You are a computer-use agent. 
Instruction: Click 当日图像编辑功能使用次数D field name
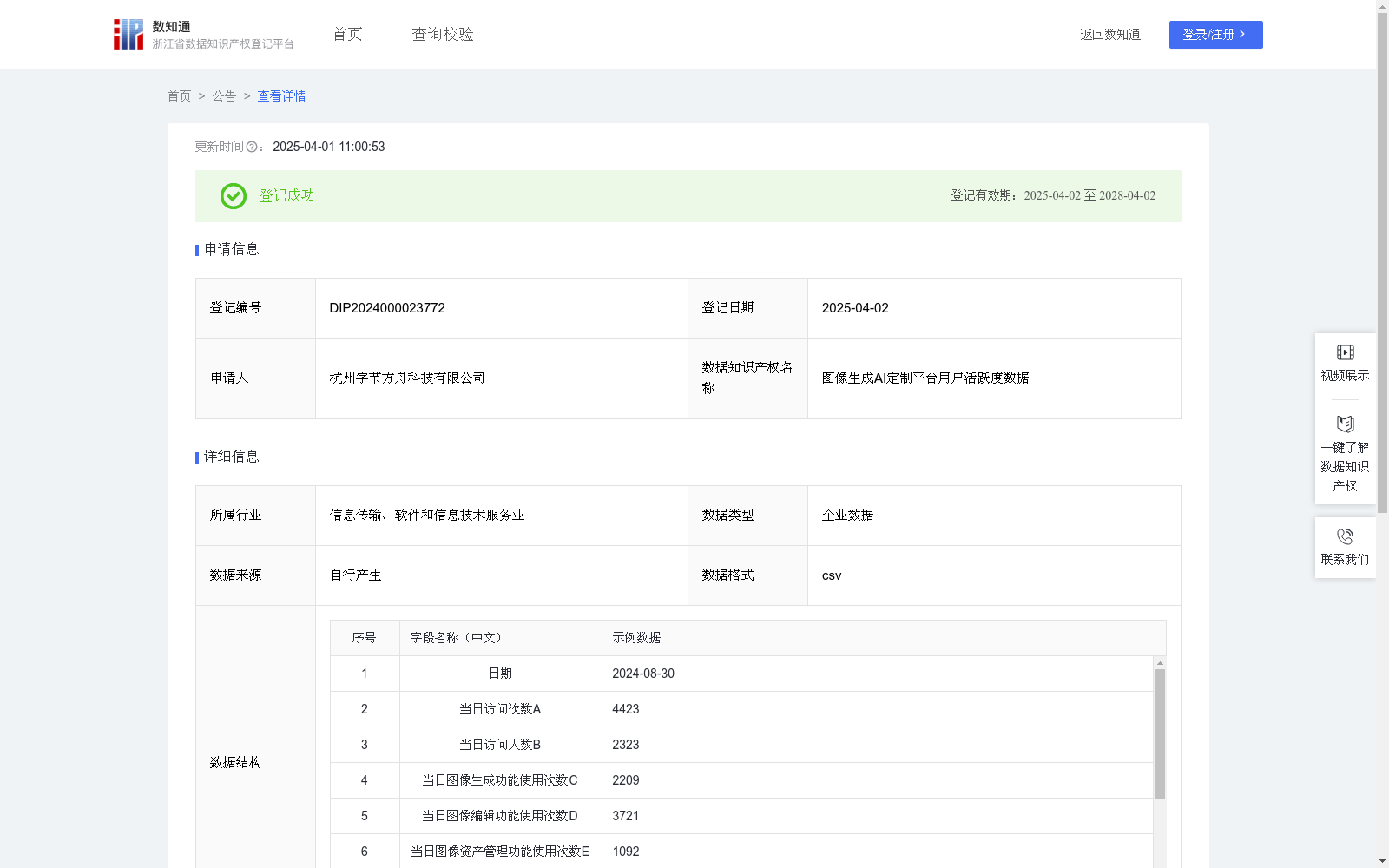tap(500, 816)
